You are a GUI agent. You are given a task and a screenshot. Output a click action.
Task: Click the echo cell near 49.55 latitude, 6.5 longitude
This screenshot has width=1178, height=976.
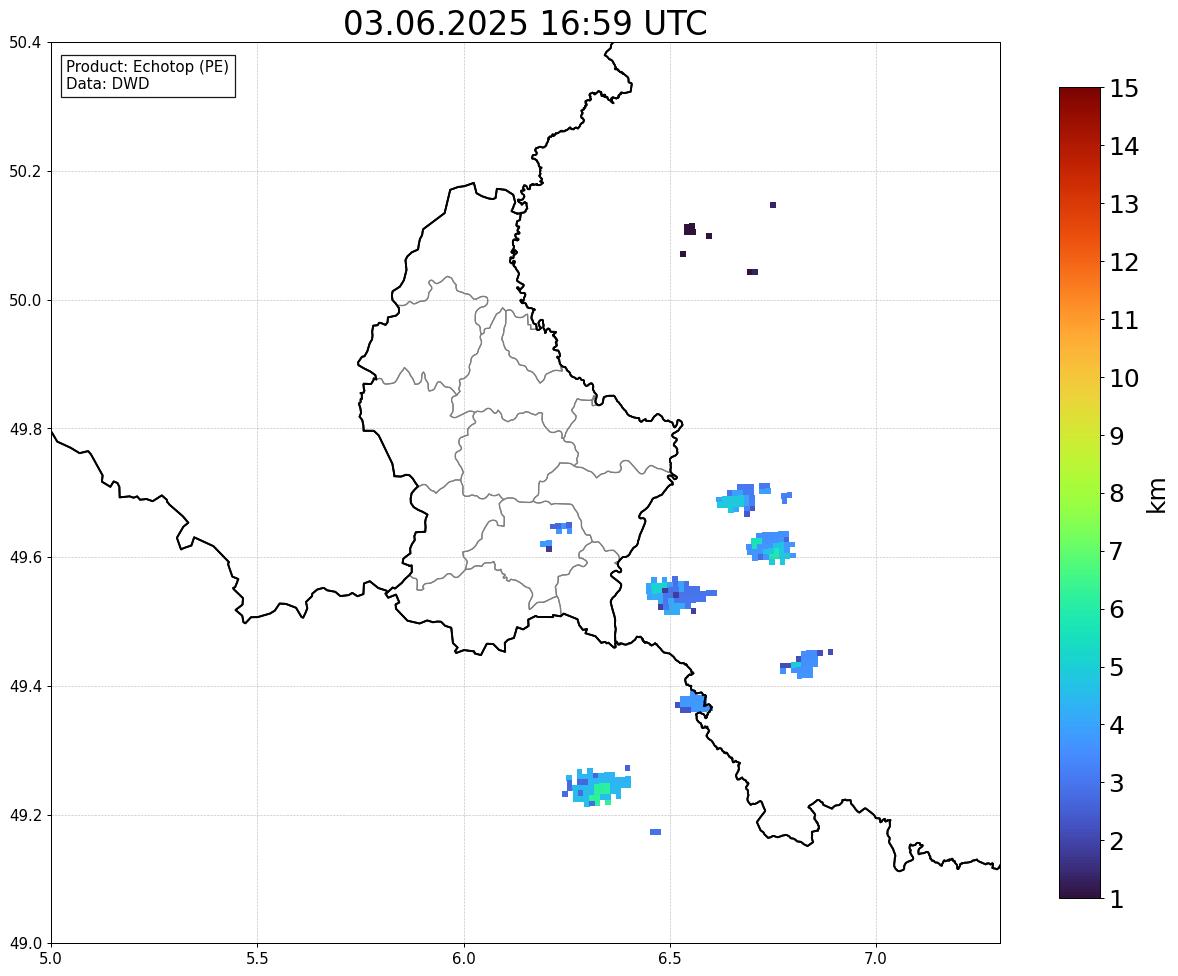click(679, 595)
